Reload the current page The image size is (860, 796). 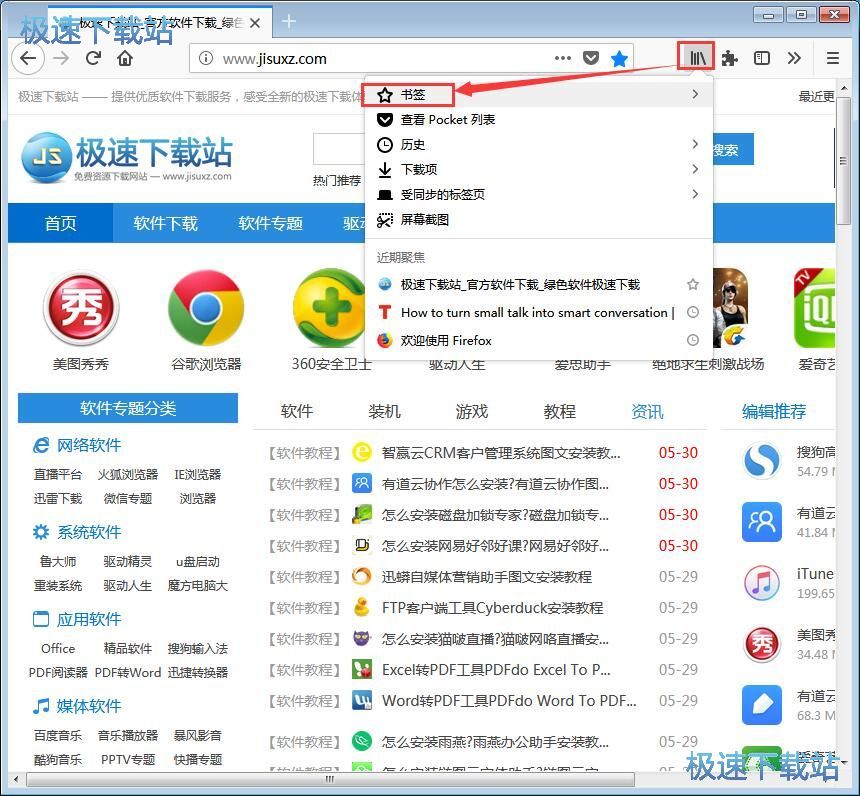pos(93,58)
